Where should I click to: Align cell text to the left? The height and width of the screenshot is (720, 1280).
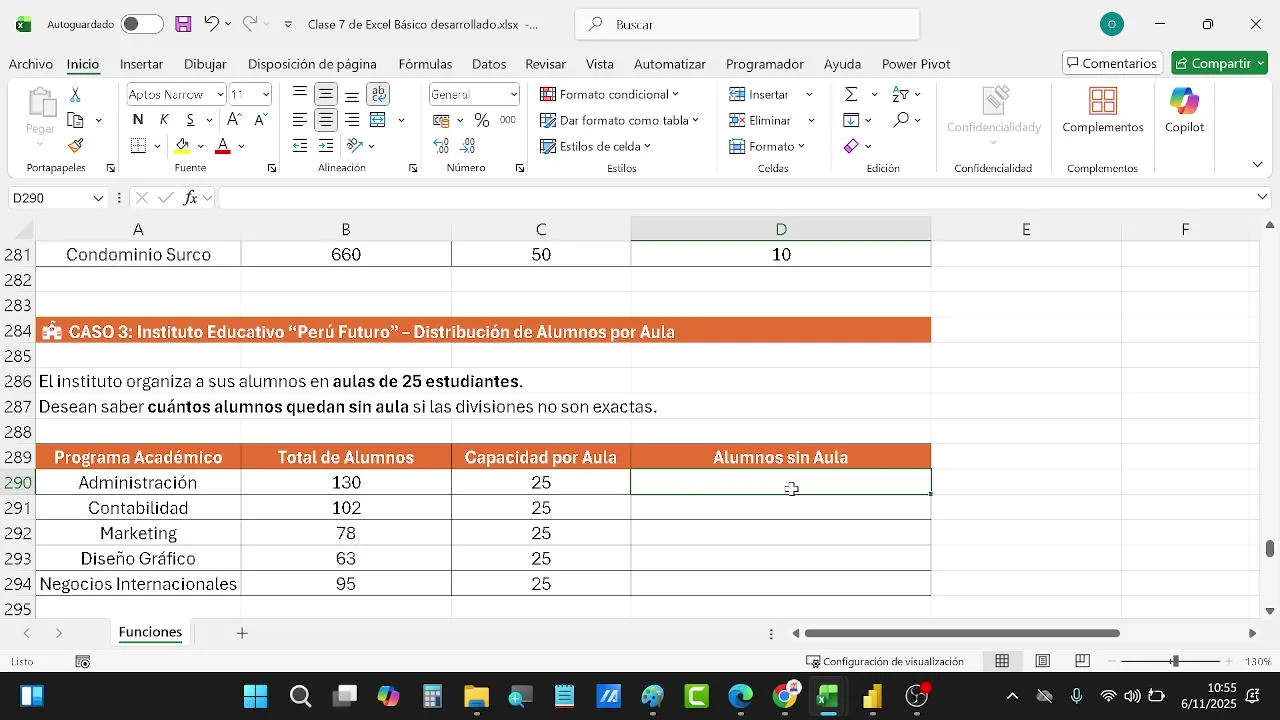pyautogui.click(x=300, y=120)
